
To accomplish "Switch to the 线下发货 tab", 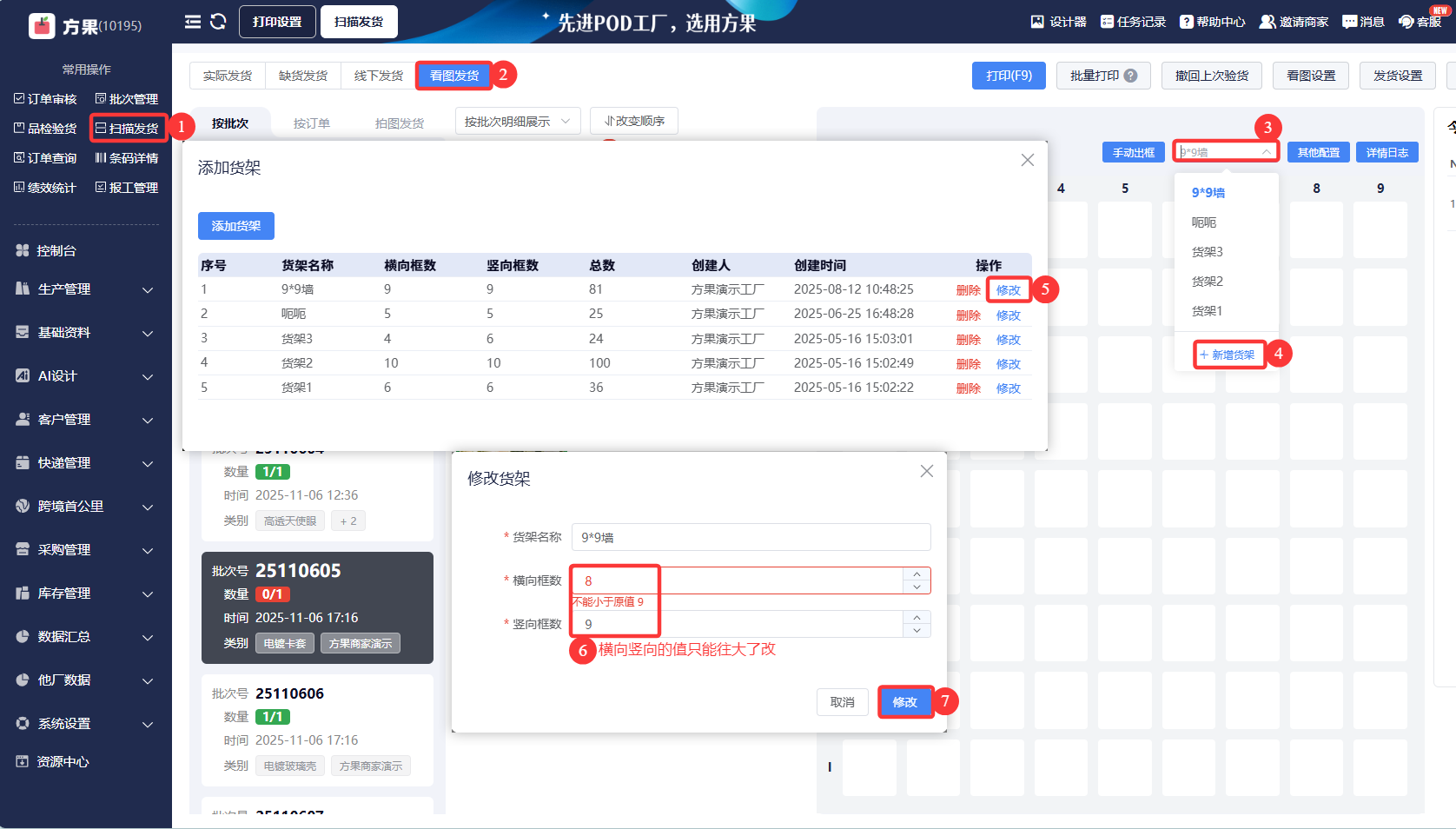I will point(379,76).
